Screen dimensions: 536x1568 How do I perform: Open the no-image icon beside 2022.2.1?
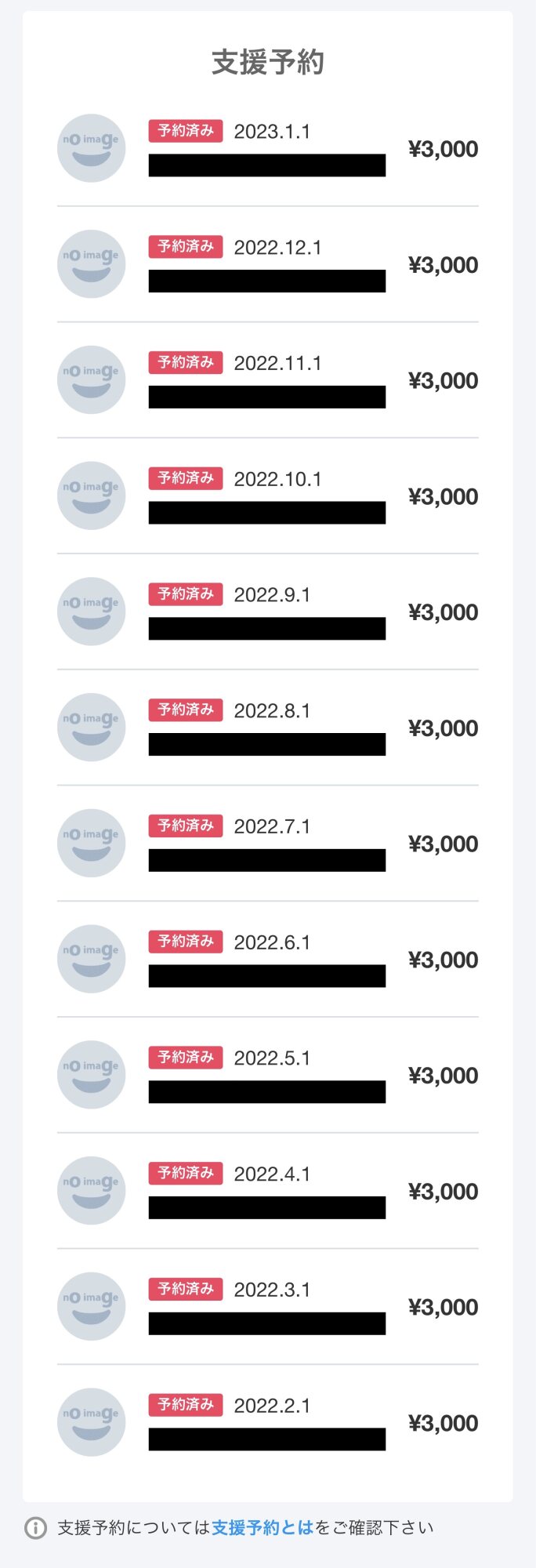91,1422
